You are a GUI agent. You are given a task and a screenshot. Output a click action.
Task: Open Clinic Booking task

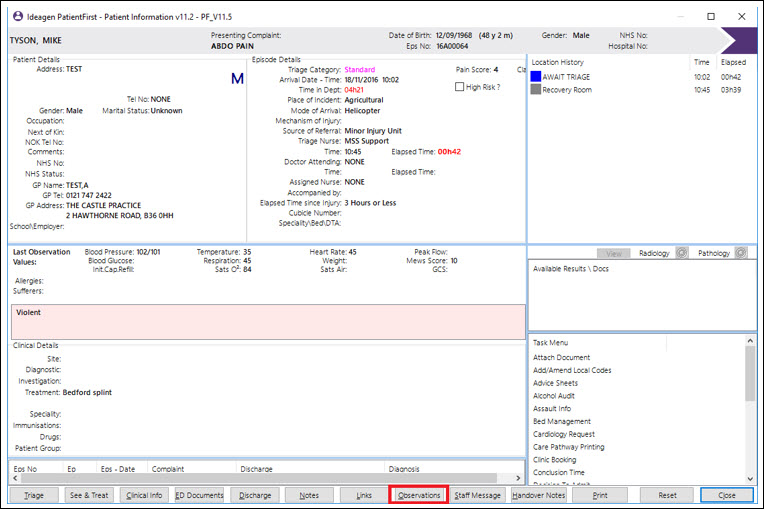(x=554, y=459)
